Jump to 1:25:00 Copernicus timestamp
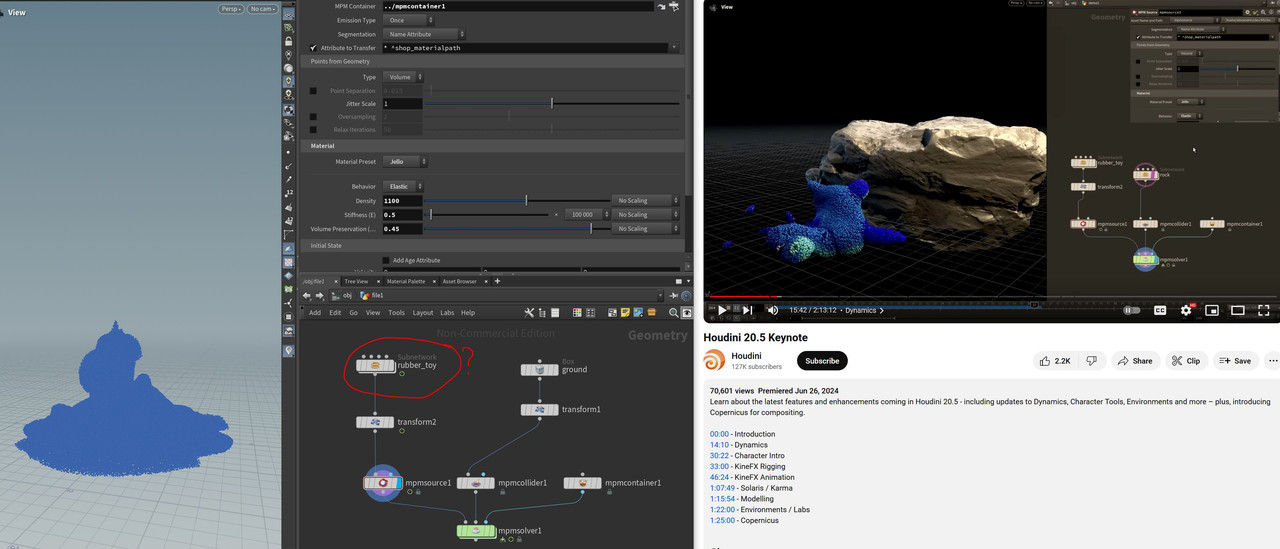The image size is (1280, 549). click(724, 520)
